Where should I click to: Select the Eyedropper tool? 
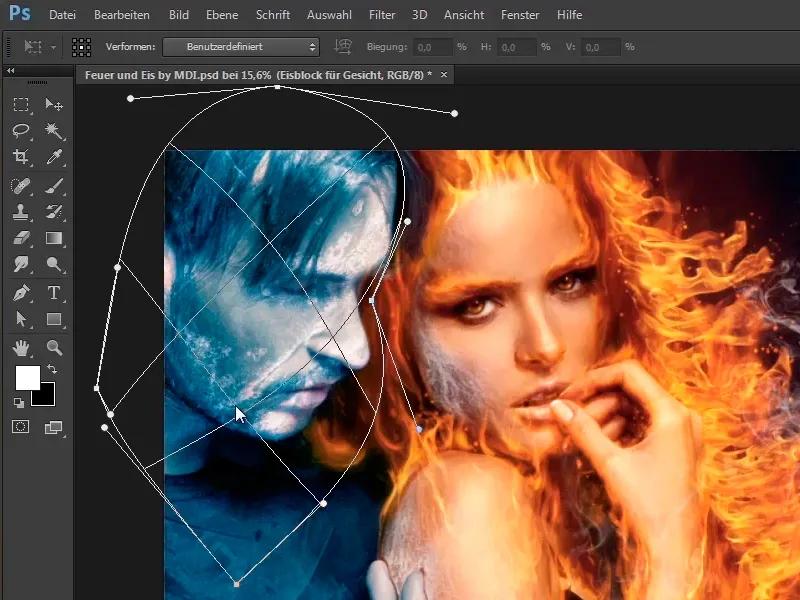pyautogui.click(x=54, y=157)
